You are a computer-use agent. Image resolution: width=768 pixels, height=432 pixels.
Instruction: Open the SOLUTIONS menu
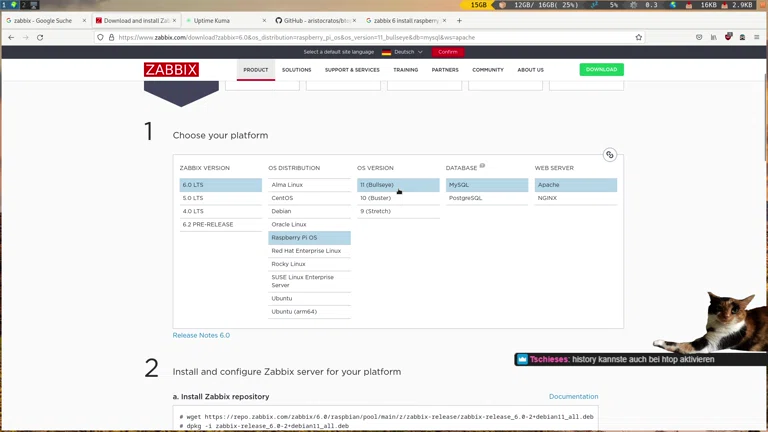[x=296, y=70]
